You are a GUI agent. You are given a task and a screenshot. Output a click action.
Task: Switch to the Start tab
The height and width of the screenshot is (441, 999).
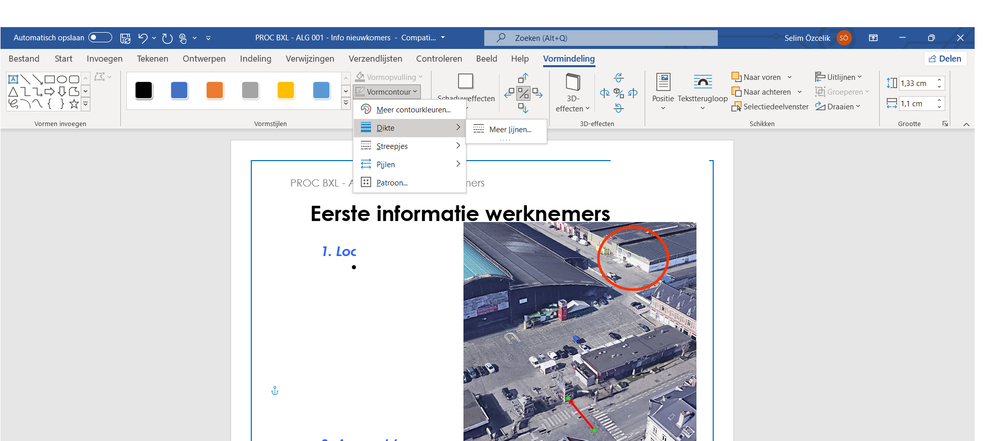coord(63,59)
